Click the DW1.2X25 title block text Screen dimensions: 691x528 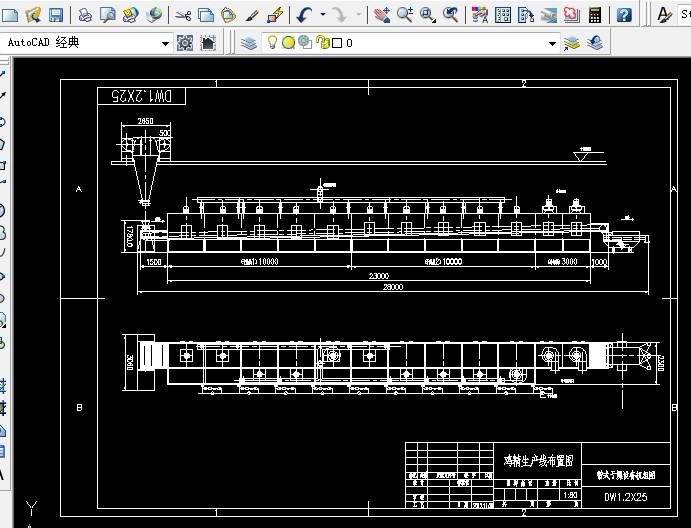[x=626, y=497]
